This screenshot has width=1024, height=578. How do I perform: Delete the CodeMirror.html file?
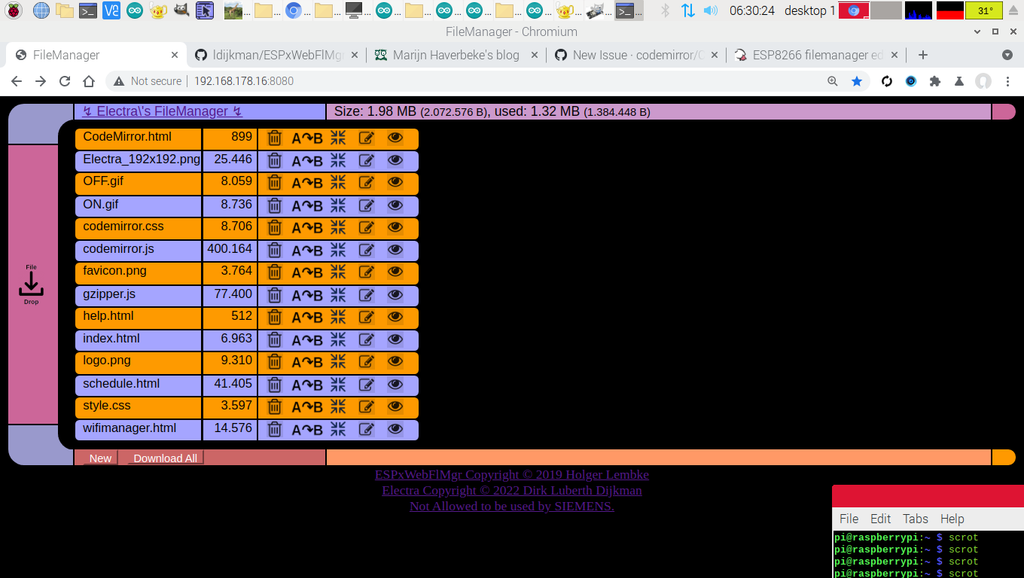pyautogui.click(x=274, y=138)
